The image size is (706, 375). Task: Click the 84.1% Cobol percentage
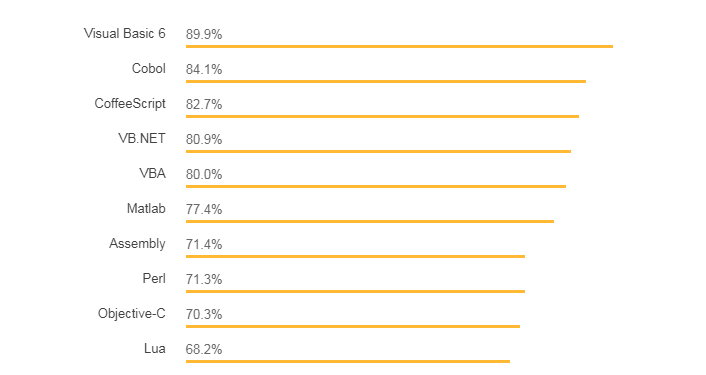click(x=204, y=70)
